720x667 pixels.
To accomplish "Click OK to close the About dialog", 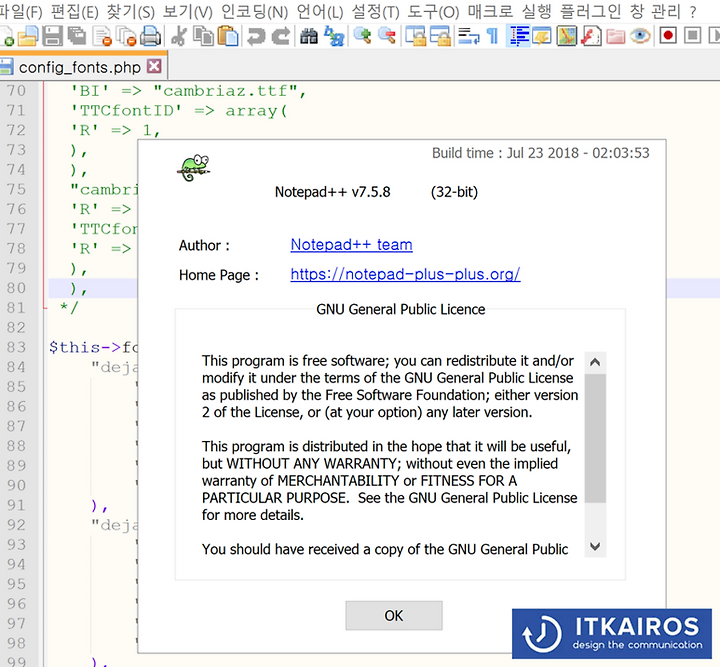I will point(394,616).
